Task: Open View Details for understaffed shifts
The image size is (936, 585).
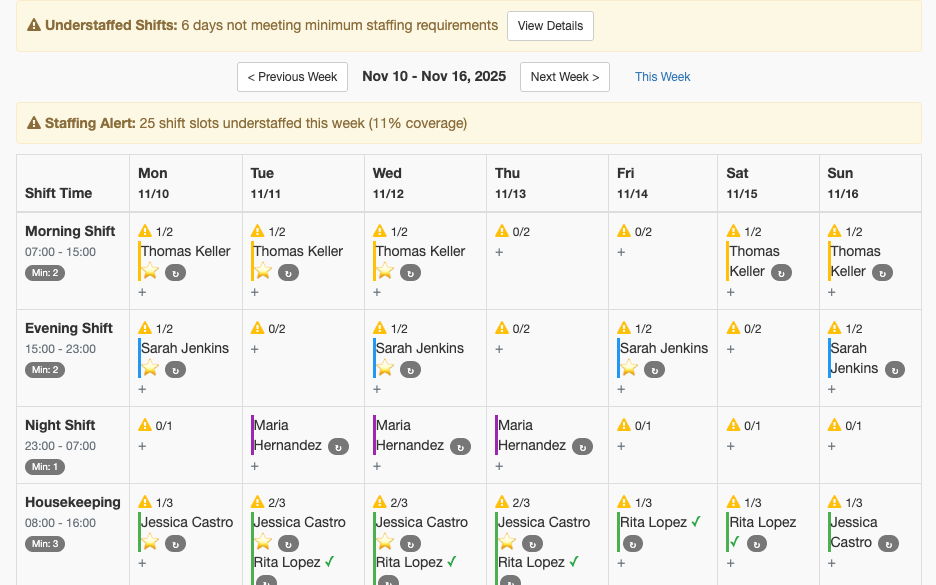Action: pyautogui.click(x=550, y=26)
